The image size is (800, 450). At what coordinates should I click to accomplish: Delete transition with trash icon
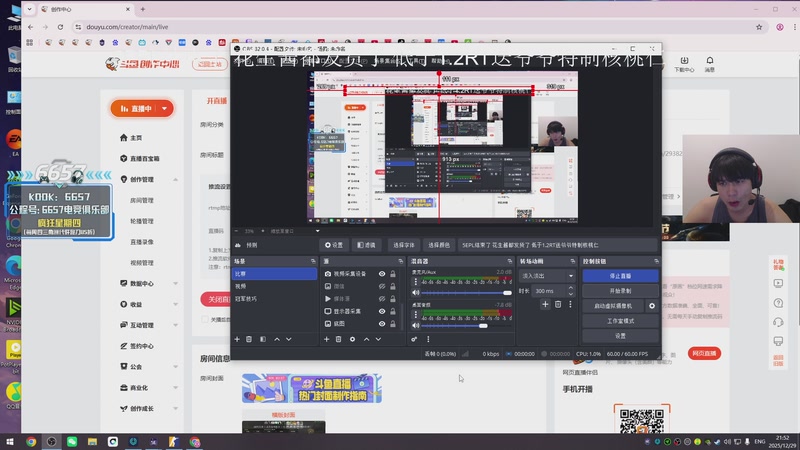click(558, 305)
